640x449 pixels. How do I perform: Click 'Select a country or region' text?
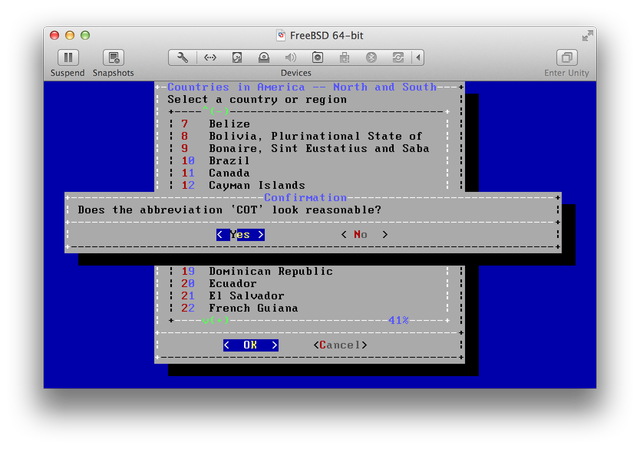pos(257,100)
